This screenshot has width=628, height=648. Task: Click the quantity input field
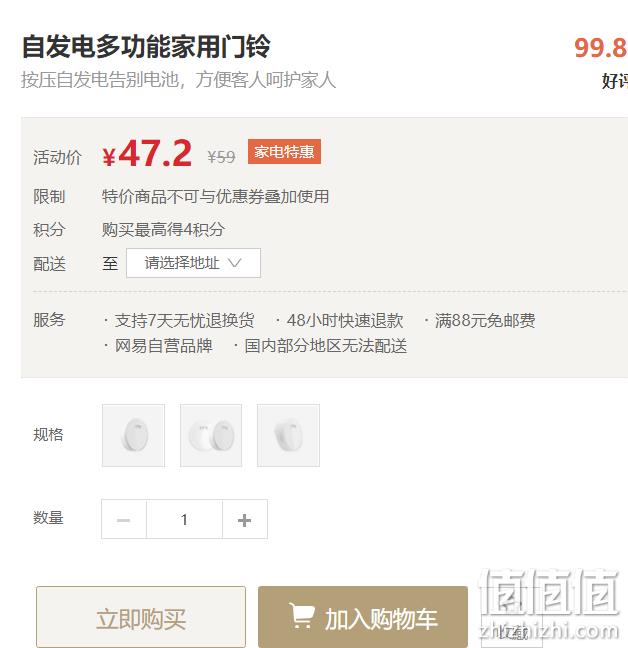tap(184, 519)
